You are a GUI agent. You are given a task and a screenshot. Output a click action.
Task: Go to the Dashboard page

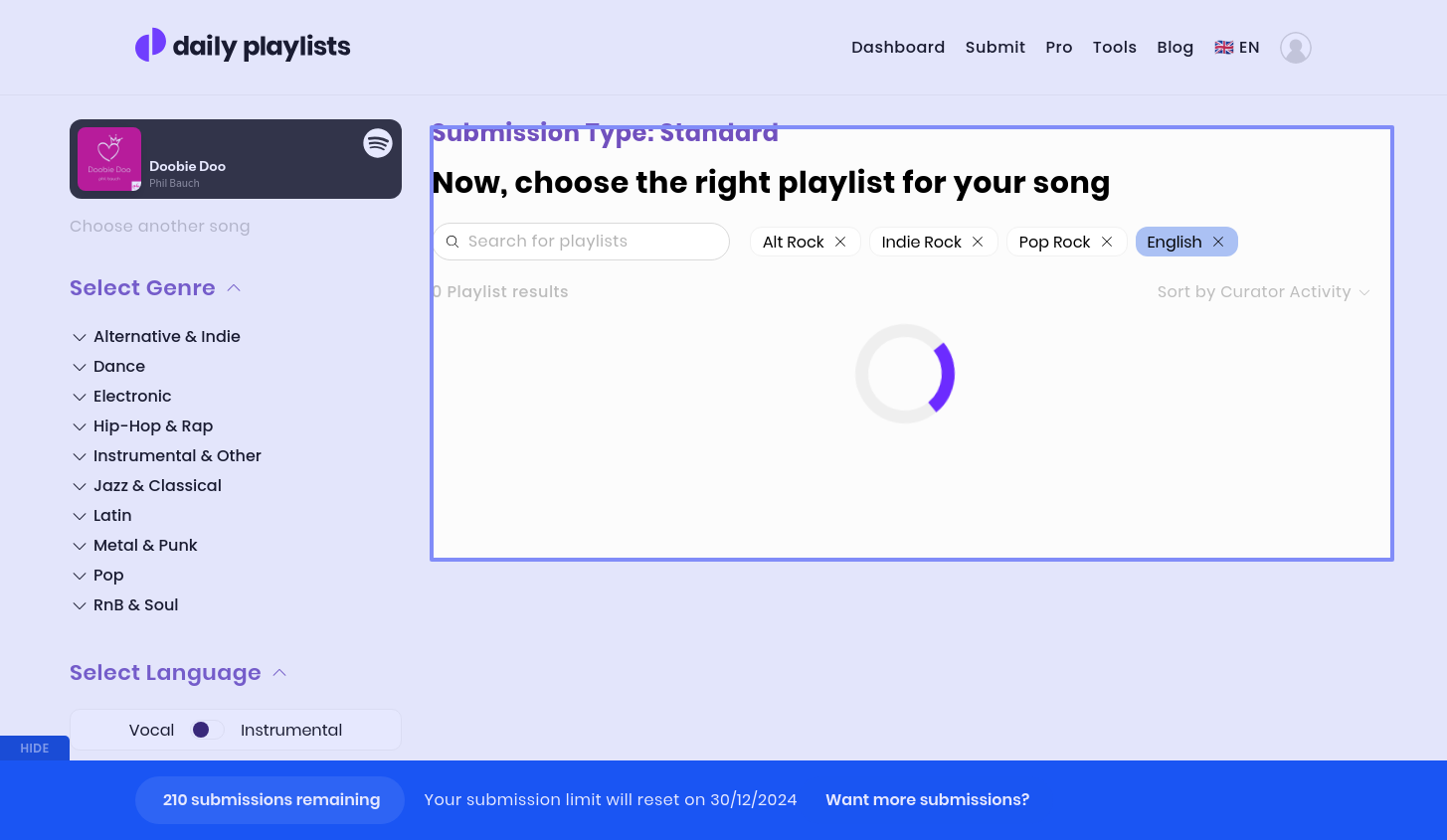point(898,48)
